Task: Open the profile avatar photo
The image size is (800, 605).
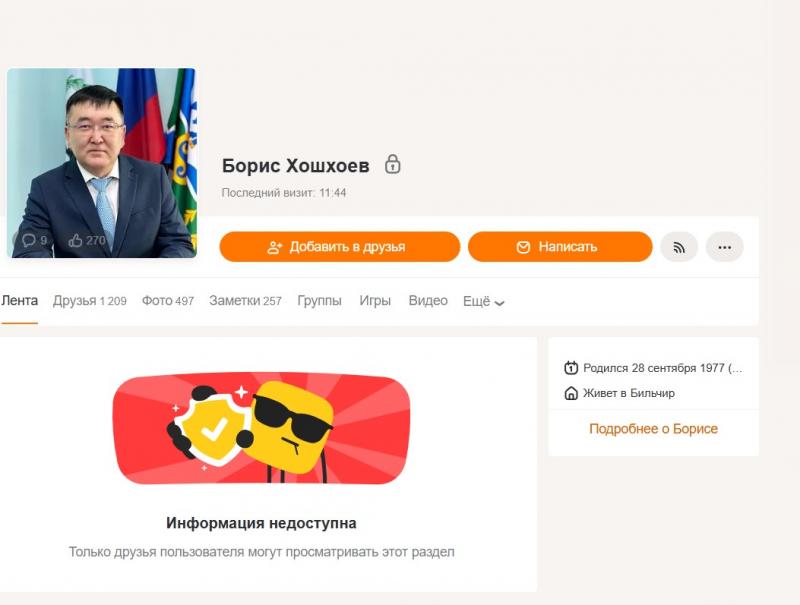Action: pos(102,163)
